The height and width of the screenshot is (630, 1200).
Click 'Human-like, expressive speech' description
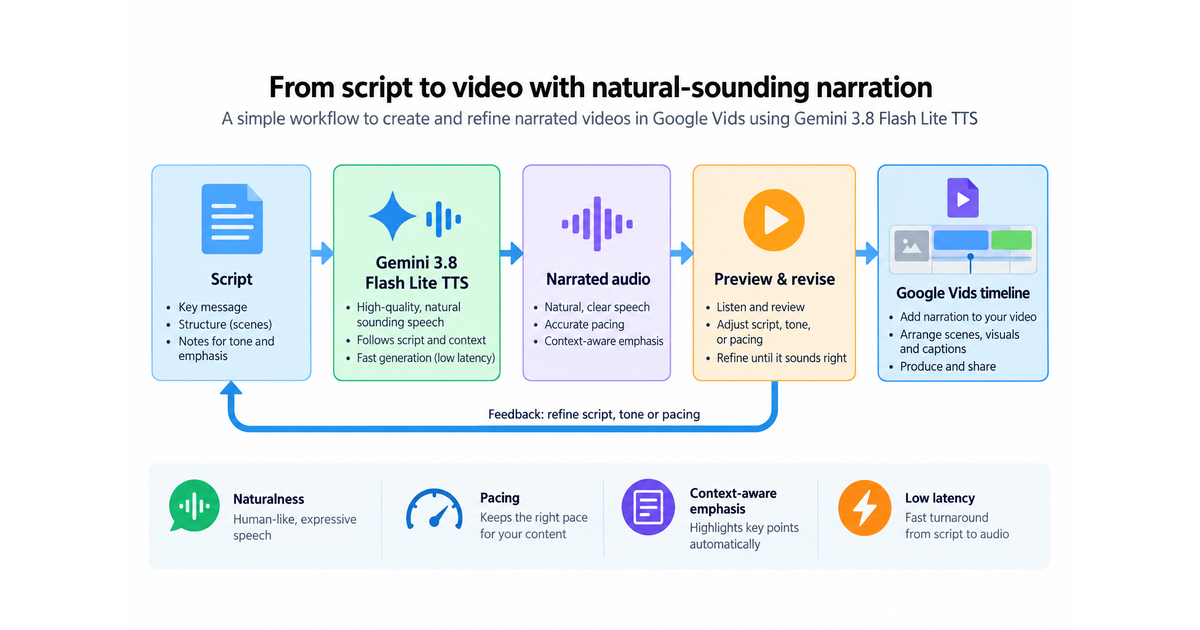[x=294, y=527]
